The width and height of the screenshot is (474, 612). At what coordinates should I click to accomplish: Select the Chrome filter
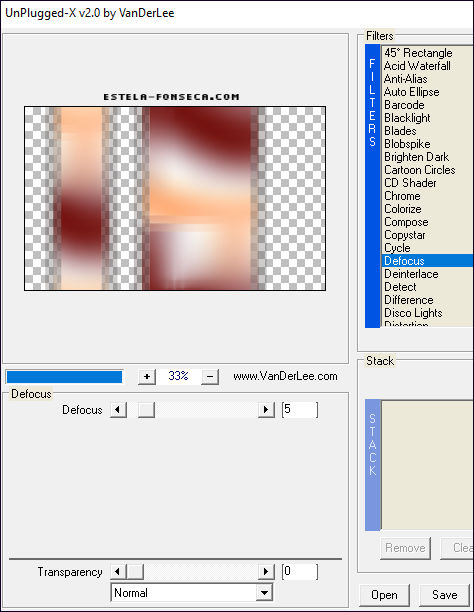pos(402,196)
